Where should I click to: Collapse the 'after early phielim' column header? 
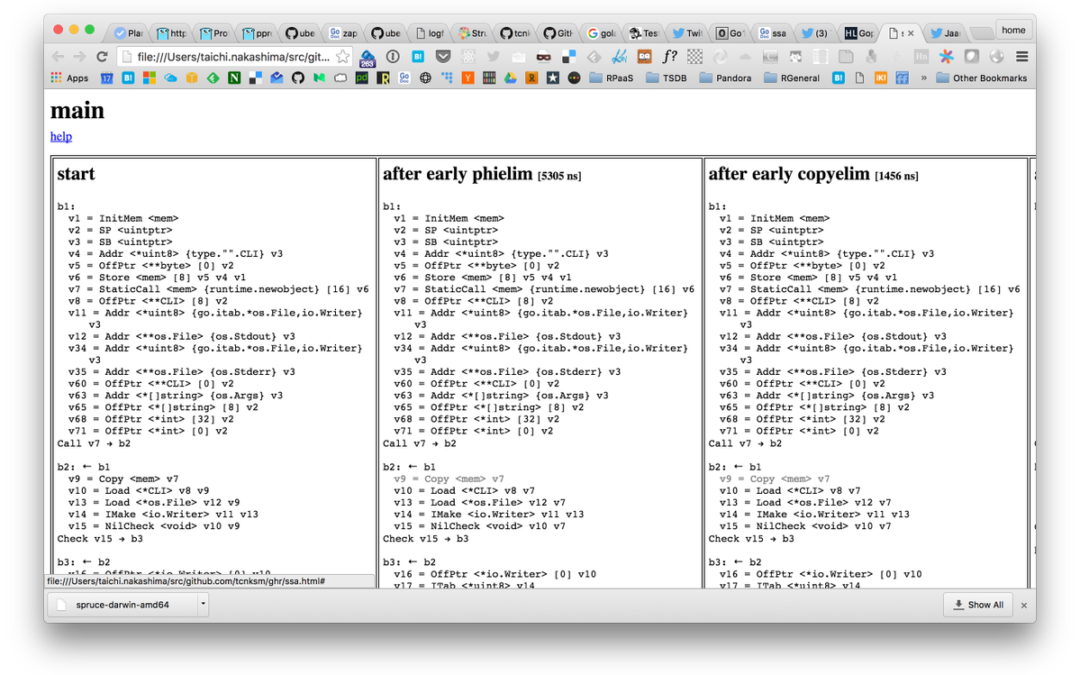[458, 174]
